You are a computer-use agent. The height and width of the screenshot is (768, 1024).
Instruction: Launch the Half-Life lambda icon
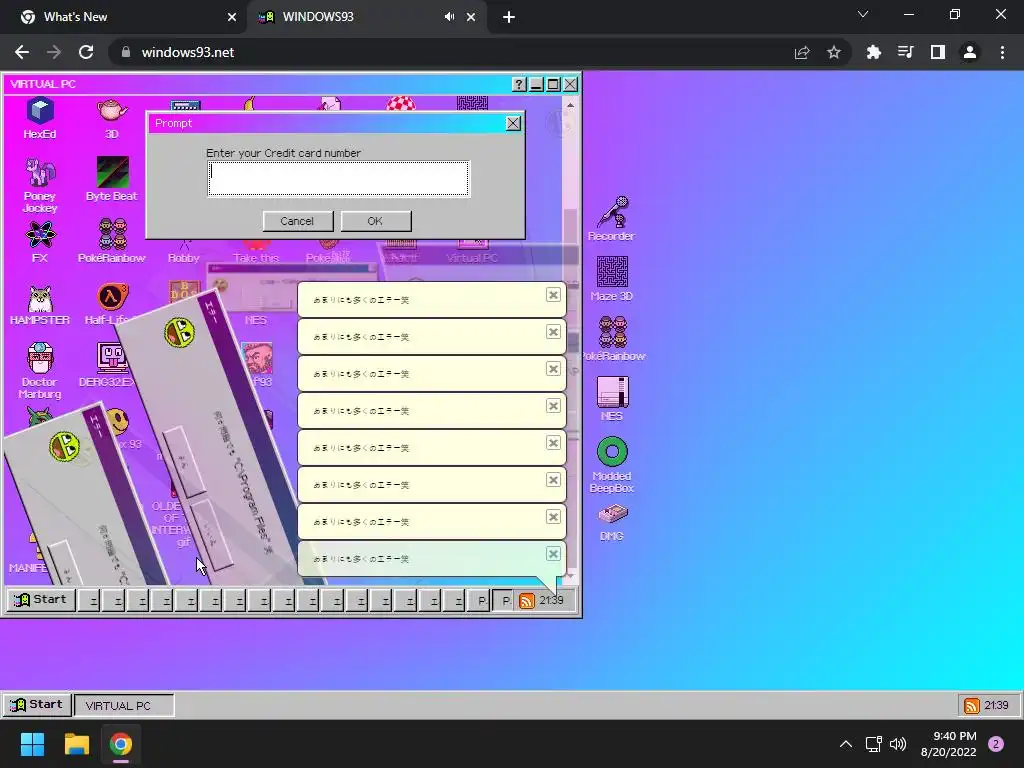coord(112,304)
